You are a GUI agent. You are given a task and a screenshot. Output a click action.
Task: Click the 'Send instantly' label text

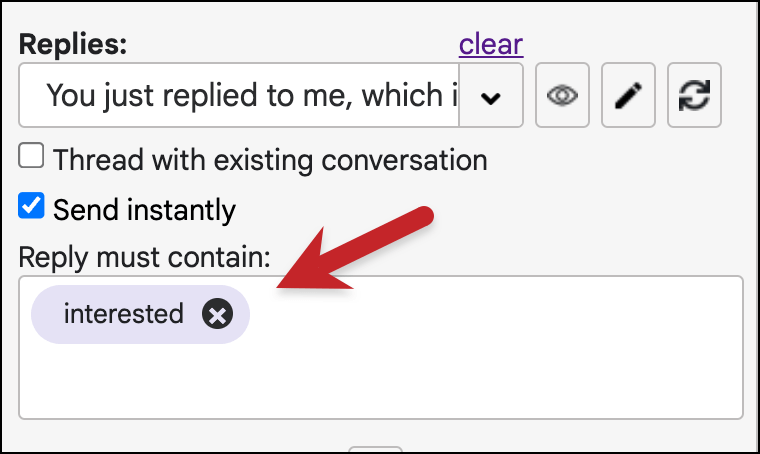click(x=144, y=210)
